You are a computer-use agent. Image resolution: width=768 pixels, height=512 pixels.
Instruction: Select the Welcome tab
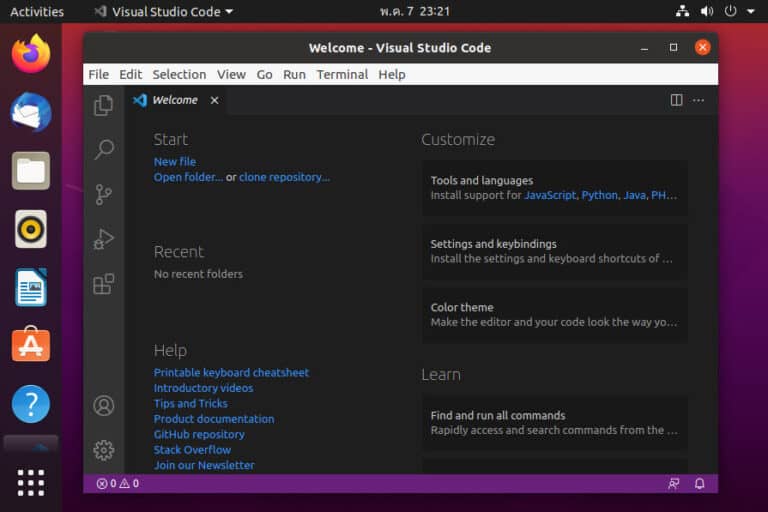coord(175,100)
